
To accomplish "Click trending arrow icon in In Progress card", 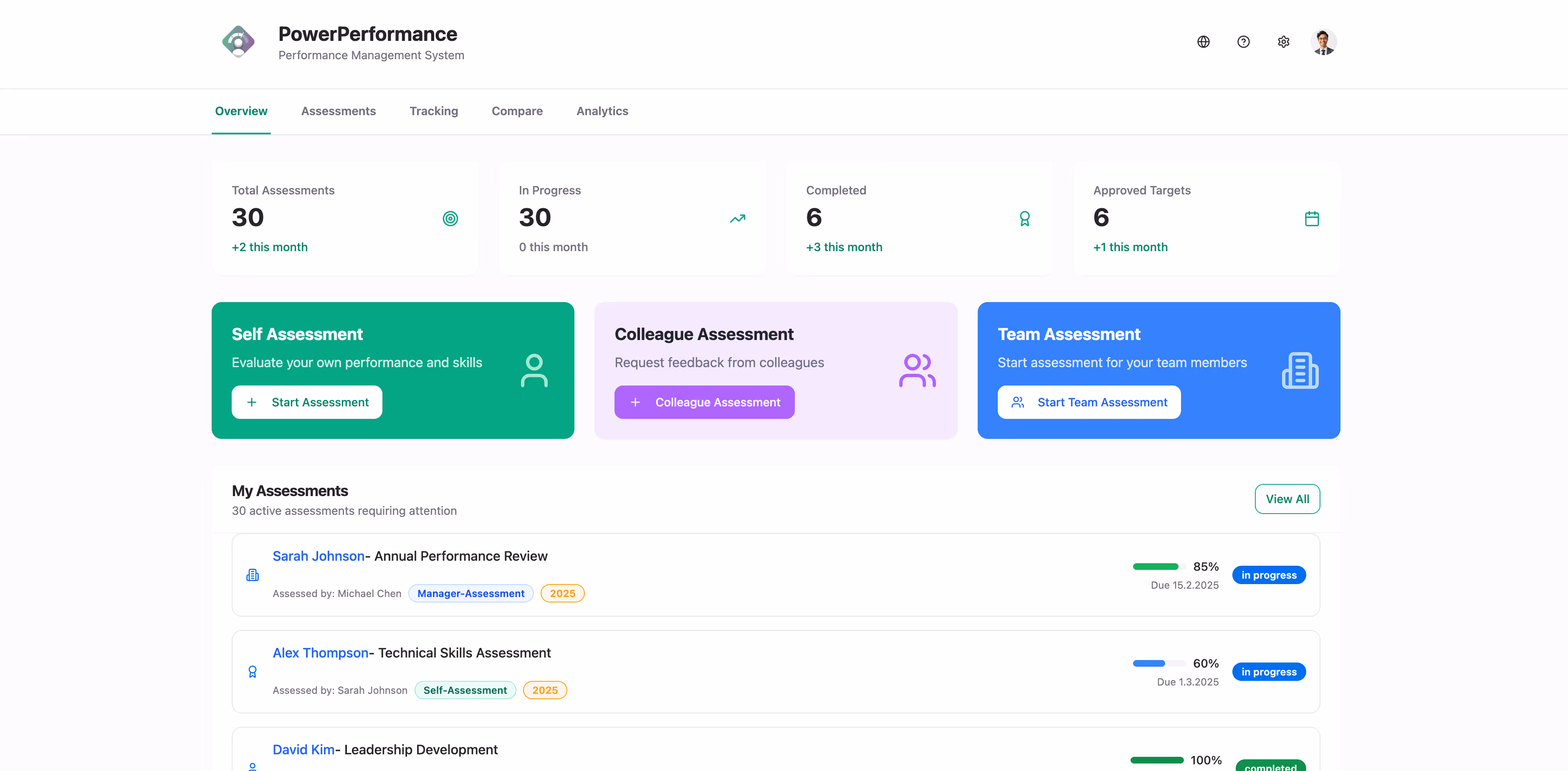I will coord(737,219).
